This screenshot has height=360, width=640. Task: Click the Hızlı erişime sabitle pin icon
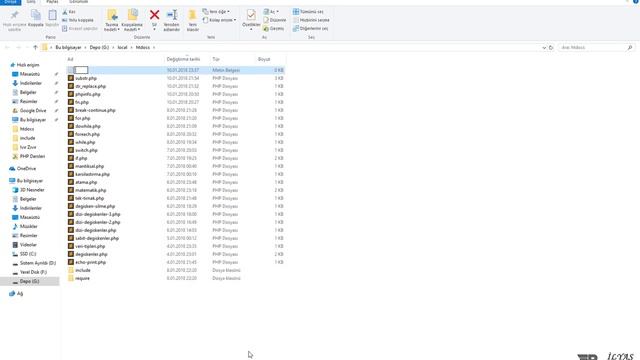pos(14,15)
